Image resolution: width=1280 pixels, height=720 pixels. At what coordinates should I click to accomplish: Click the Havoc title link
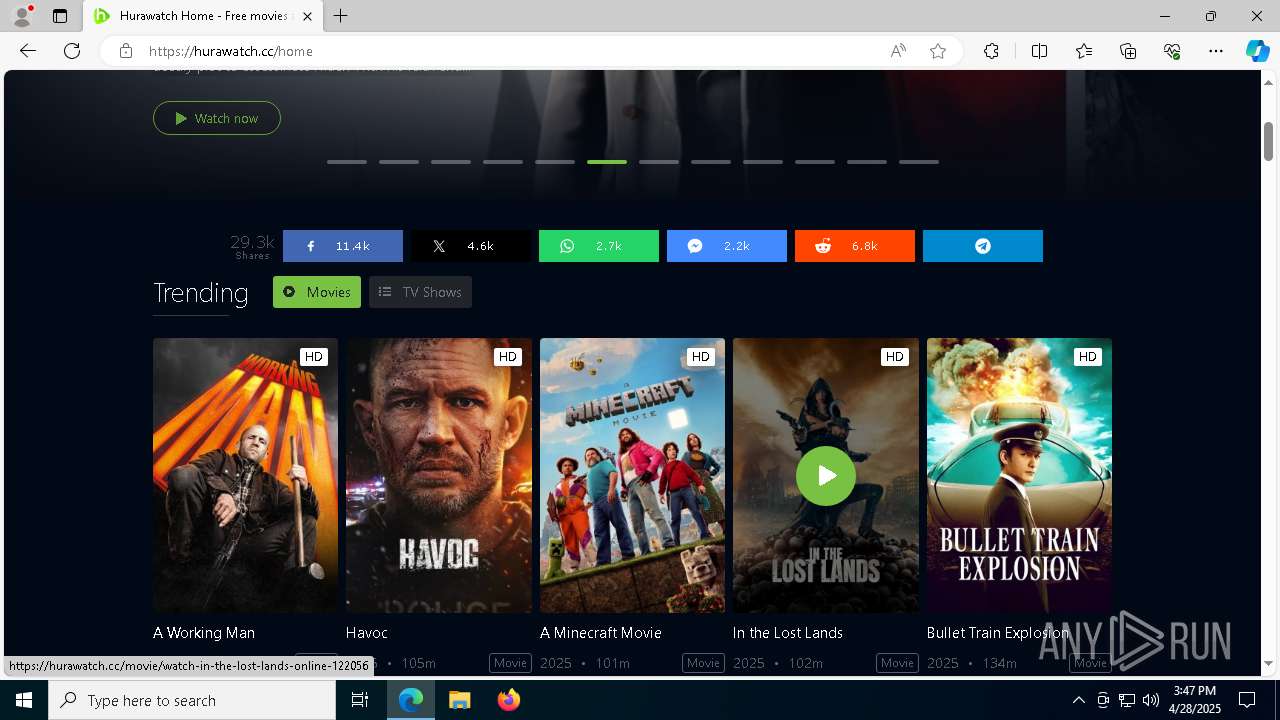coord(367,633)
